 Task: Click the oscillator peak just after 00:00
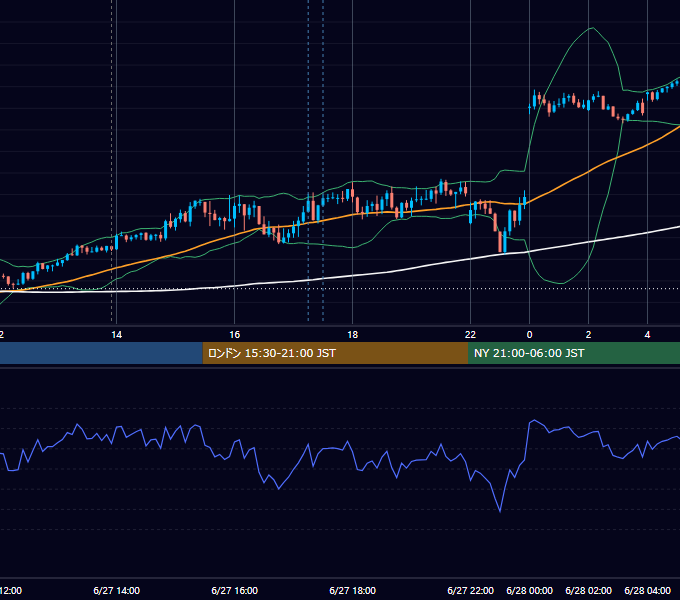(x=534, y=420)
